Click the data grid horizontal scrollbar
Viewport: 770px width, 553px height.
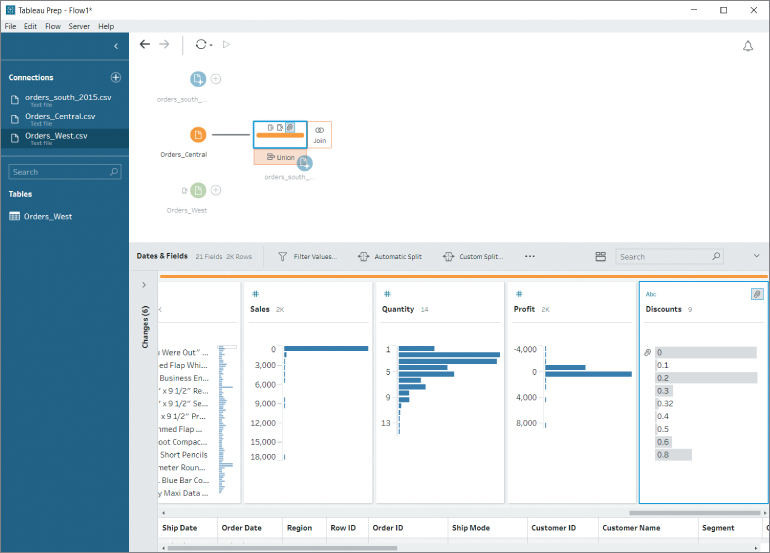[282, 548]
